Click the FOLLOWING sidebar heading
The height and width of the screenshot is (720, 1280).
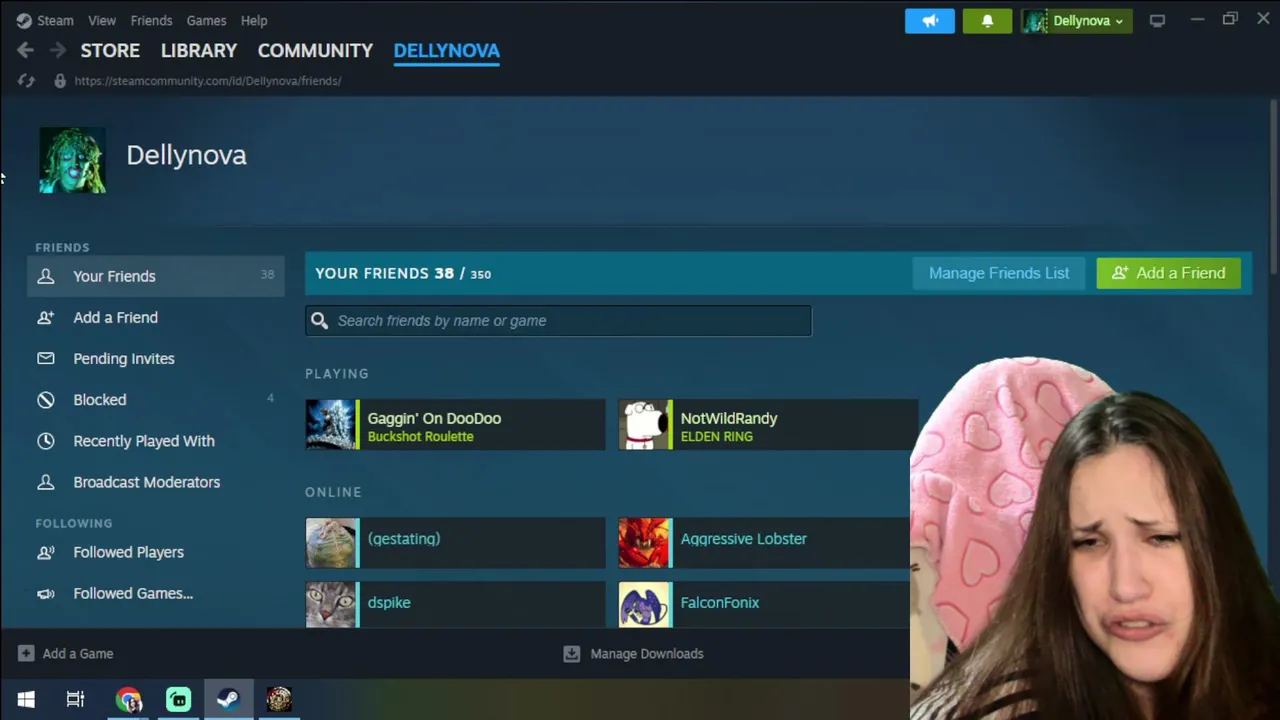(x=74, y=523)
